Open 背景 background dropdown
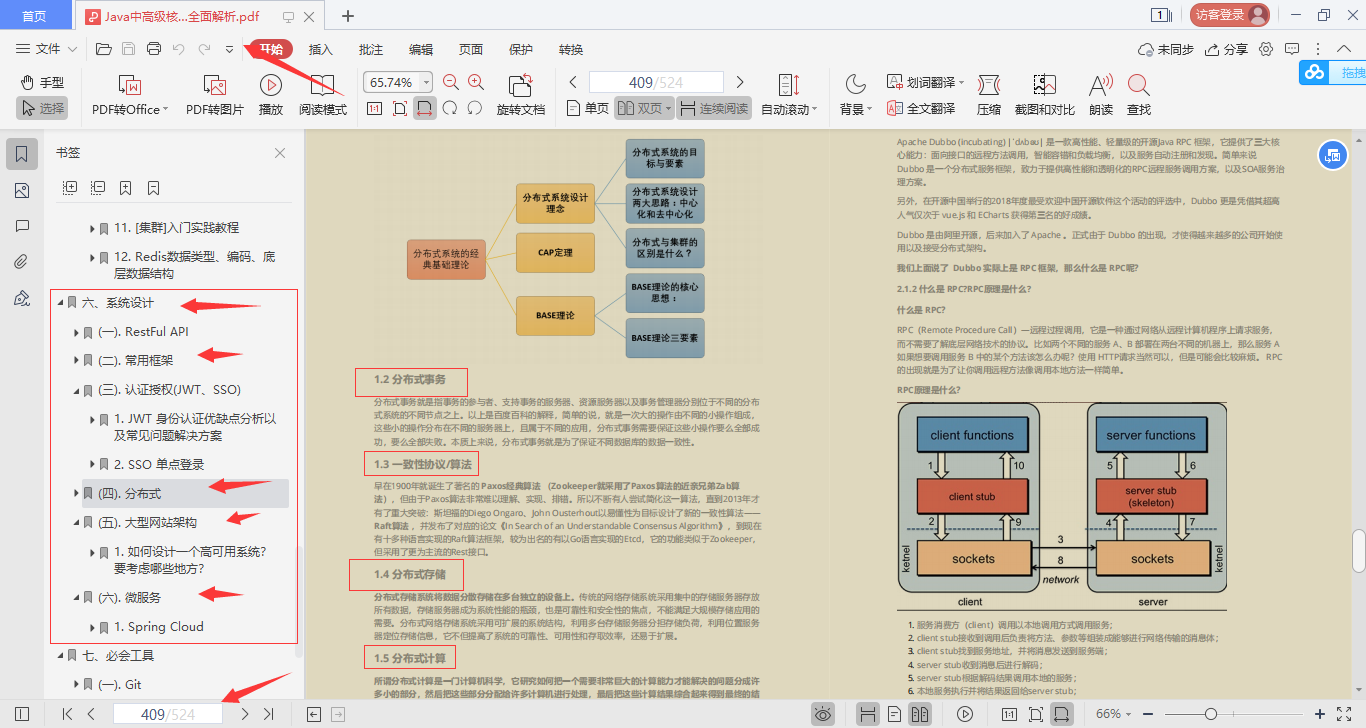 click(855, 96)
